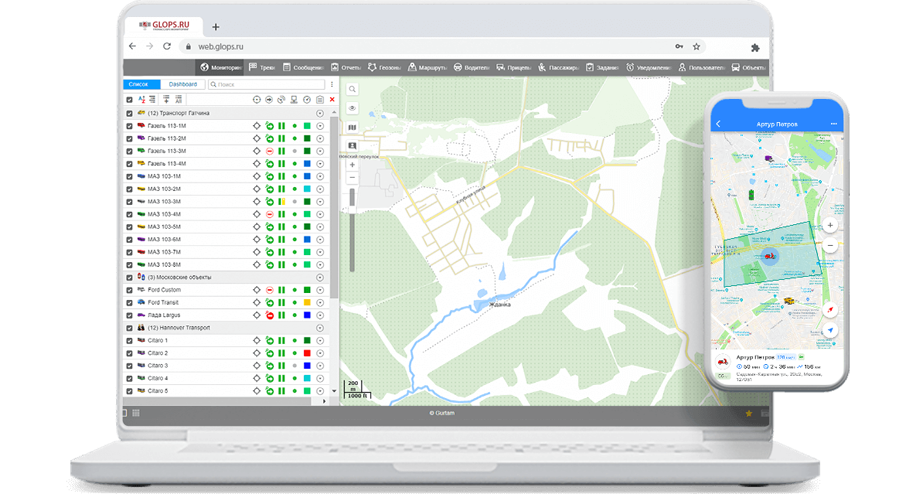The height and width of the screenshot is (494, 897).
Task: Click the clipboard column icon in list header
Action: pos(320,99)
